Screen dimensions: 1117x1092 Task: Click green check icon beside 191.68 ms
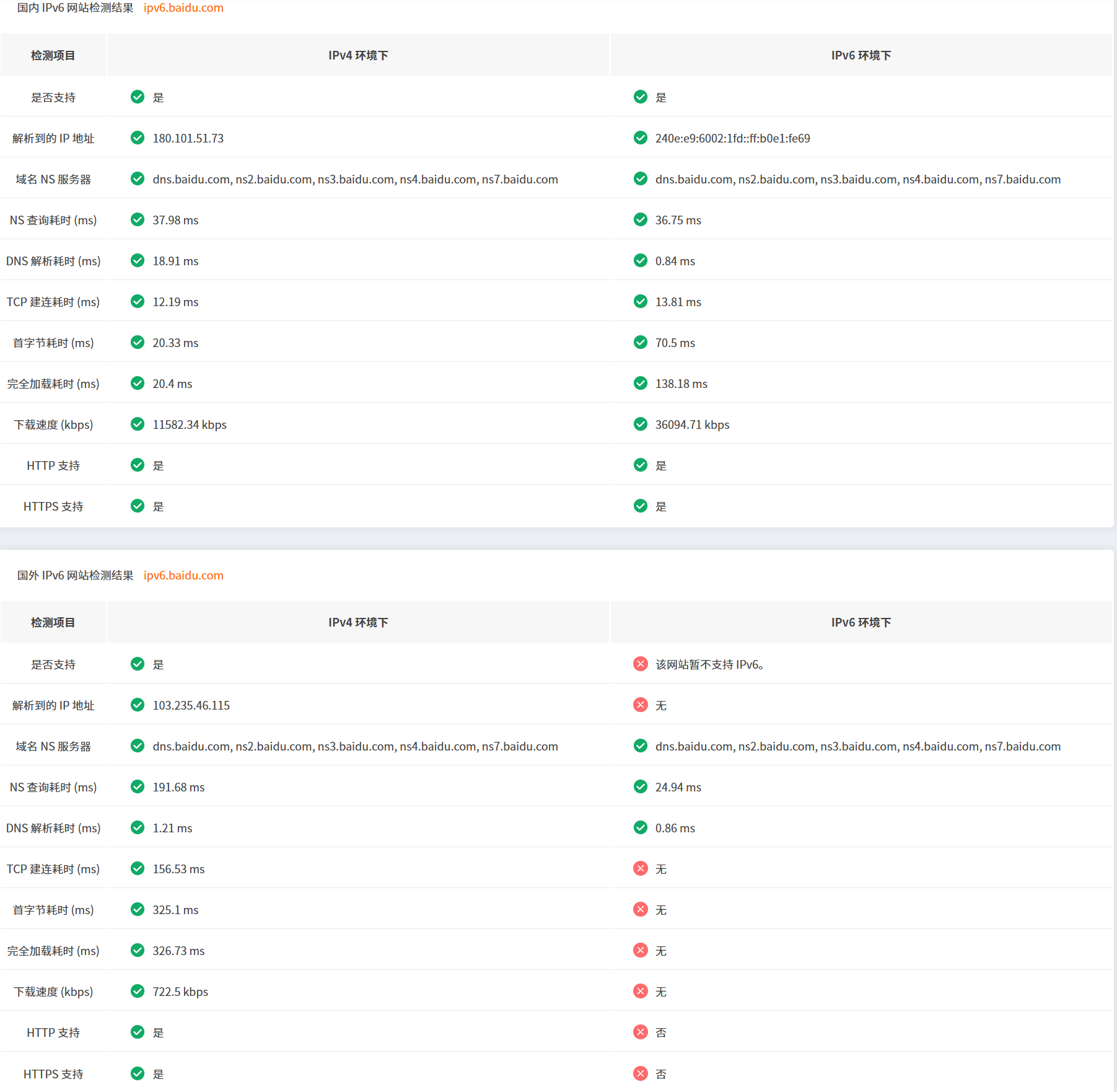point(138,786)
